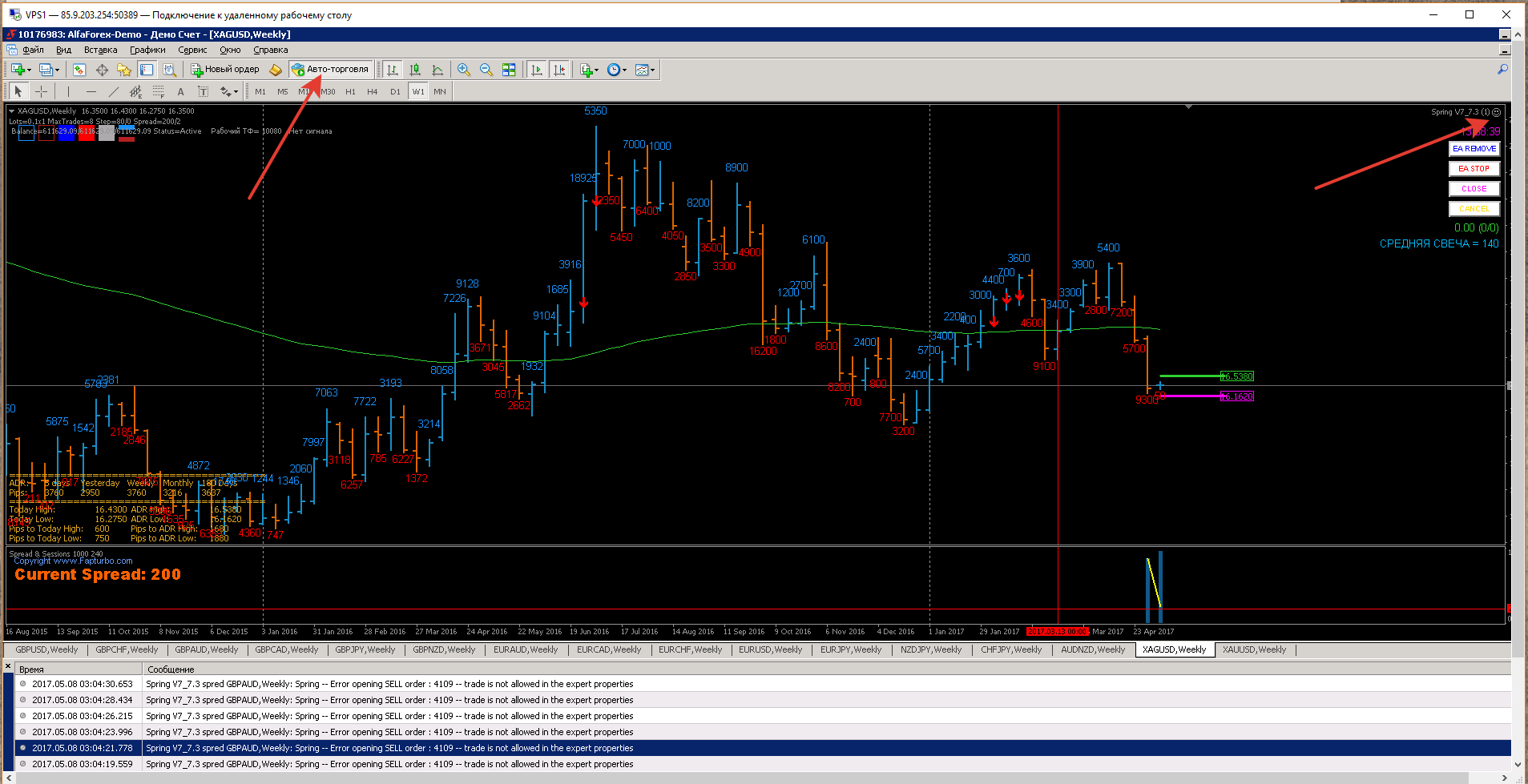This screenshot has height=784, width=1528.
Task: Select the Crosshair tool
Action: click(41, 91)
